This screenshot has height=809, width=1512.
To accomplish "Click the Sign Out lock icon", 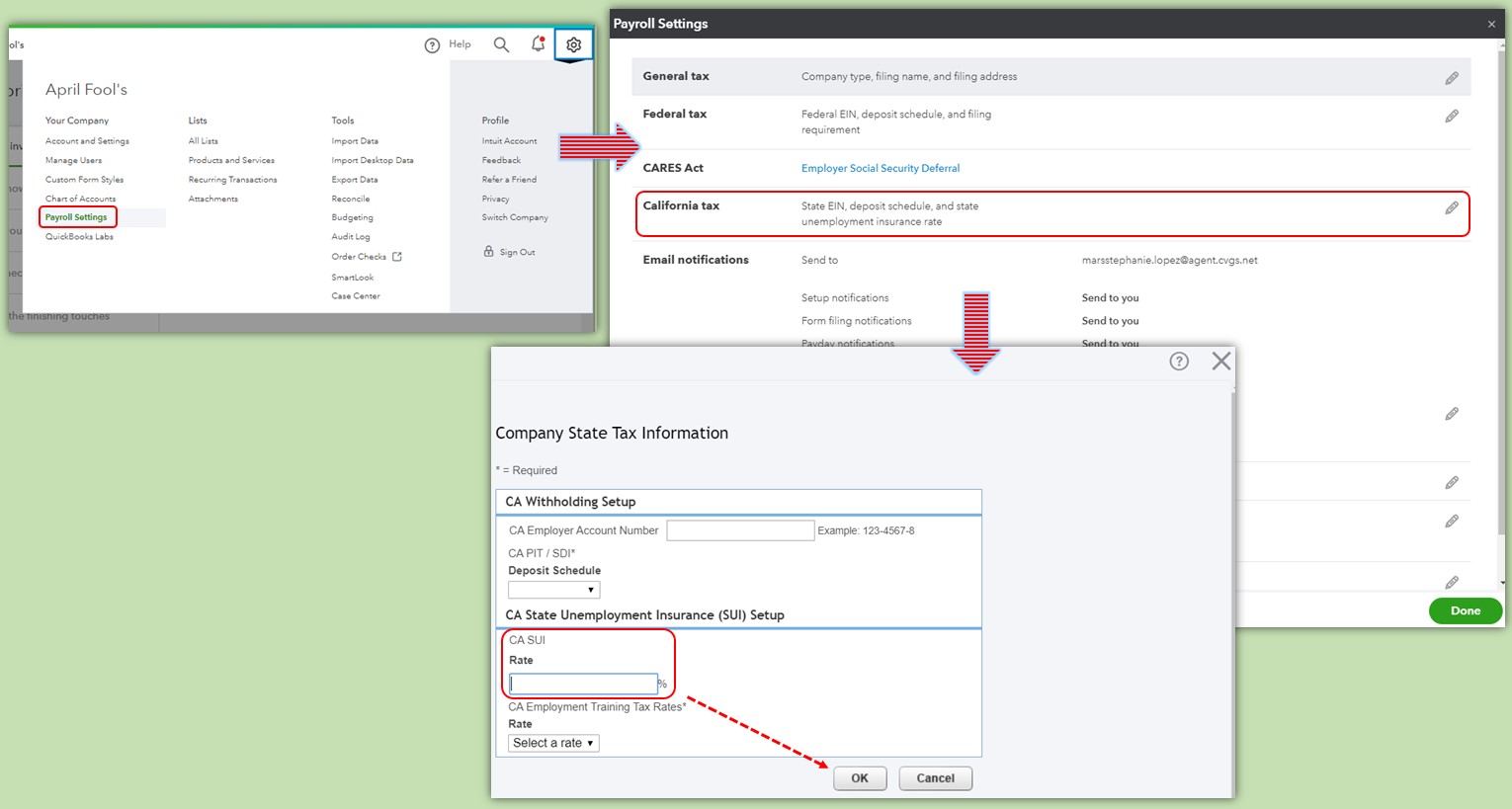I will [x=488, y=251].
